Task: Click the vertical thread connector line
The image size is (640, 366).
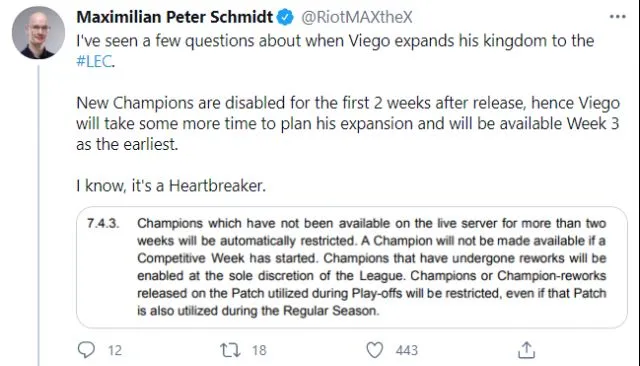Action: 39,215
